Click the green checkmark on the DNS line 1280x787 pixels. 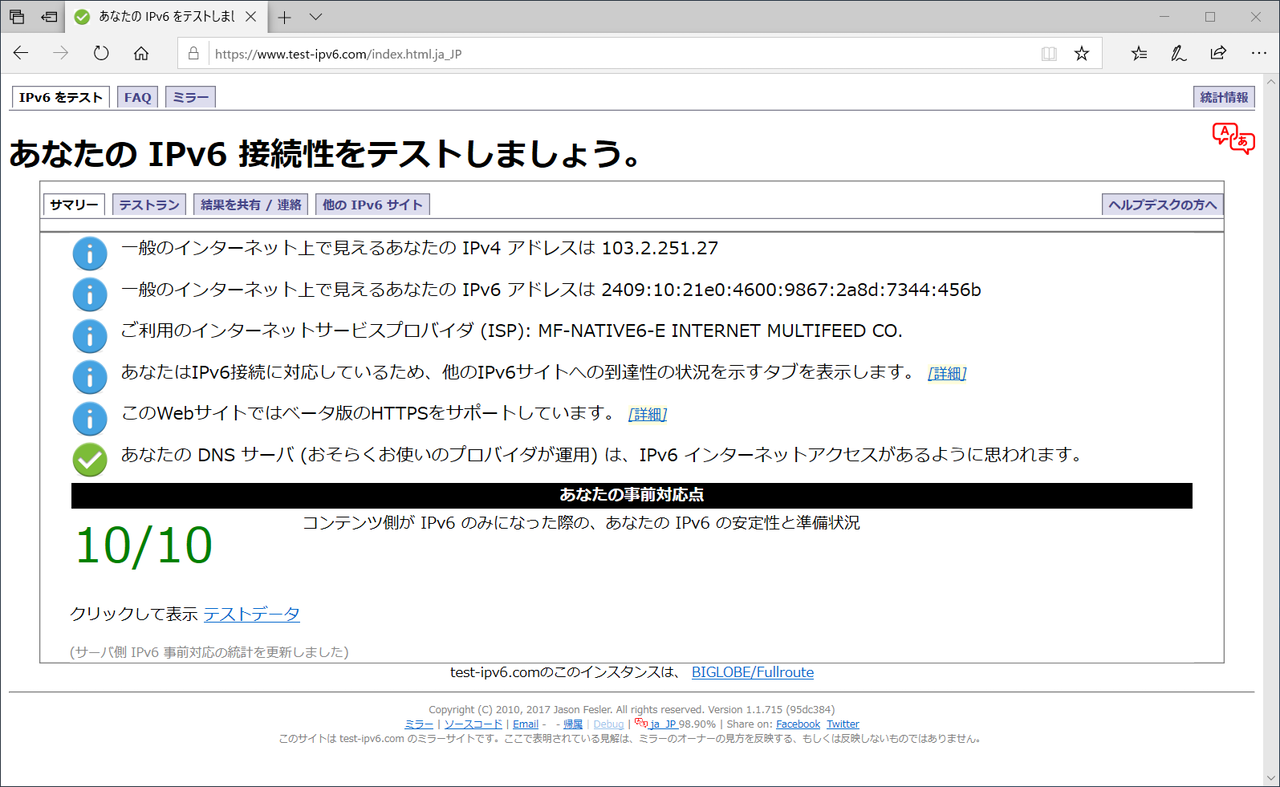(x=90, y=459)
